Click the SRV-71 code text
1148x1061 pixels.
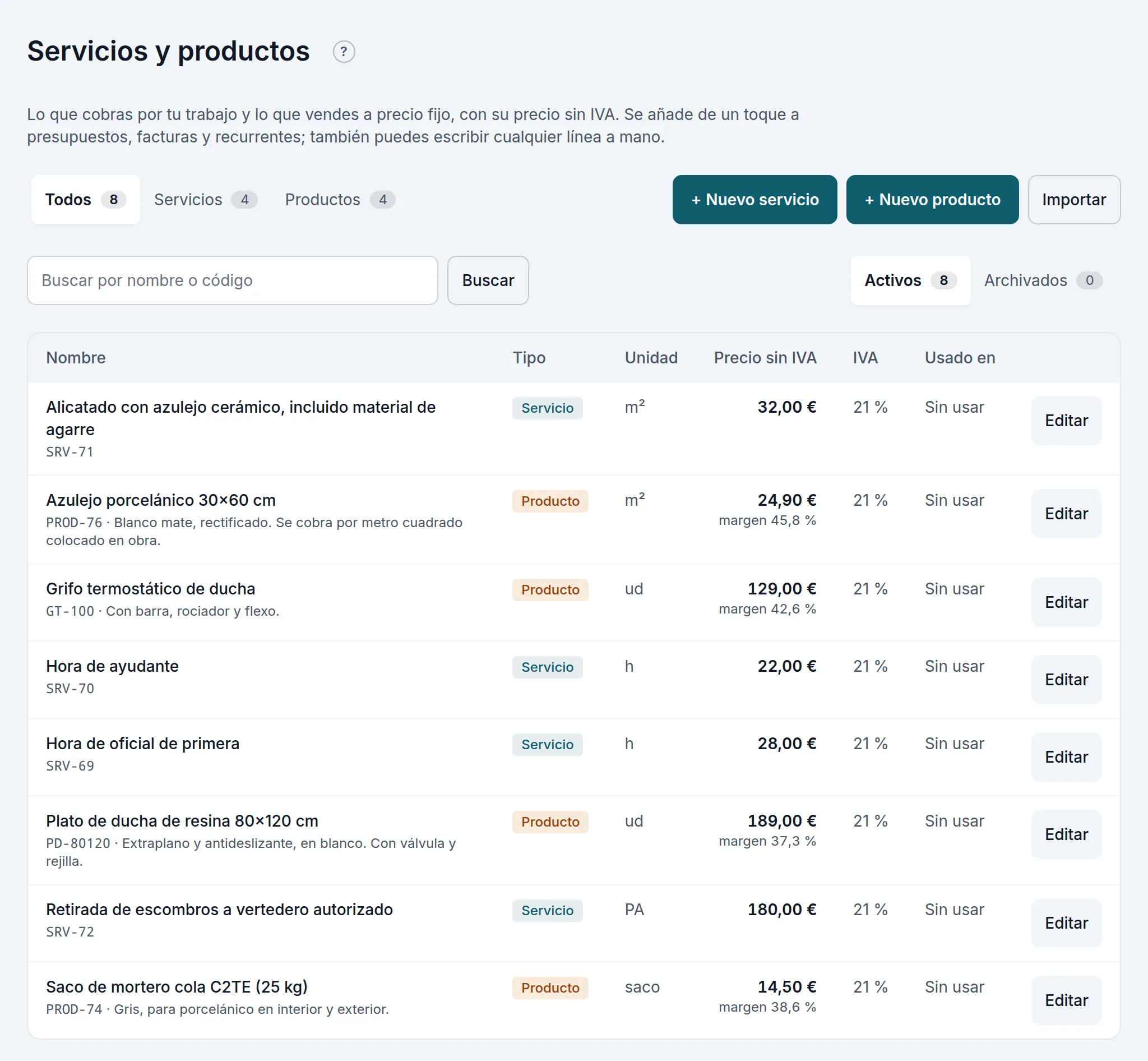click(x=70, y=452)
